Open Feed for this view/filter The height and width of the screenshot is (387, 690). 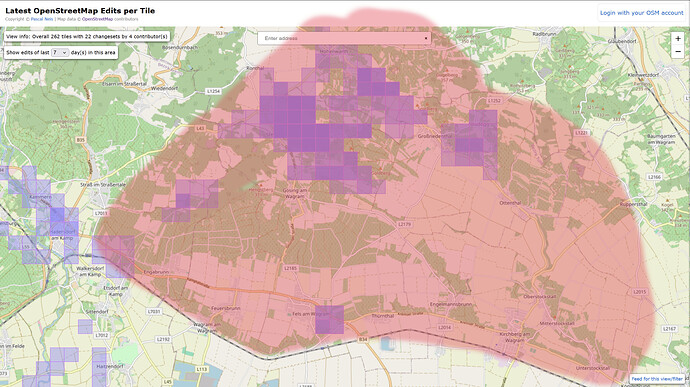point(657,379)
